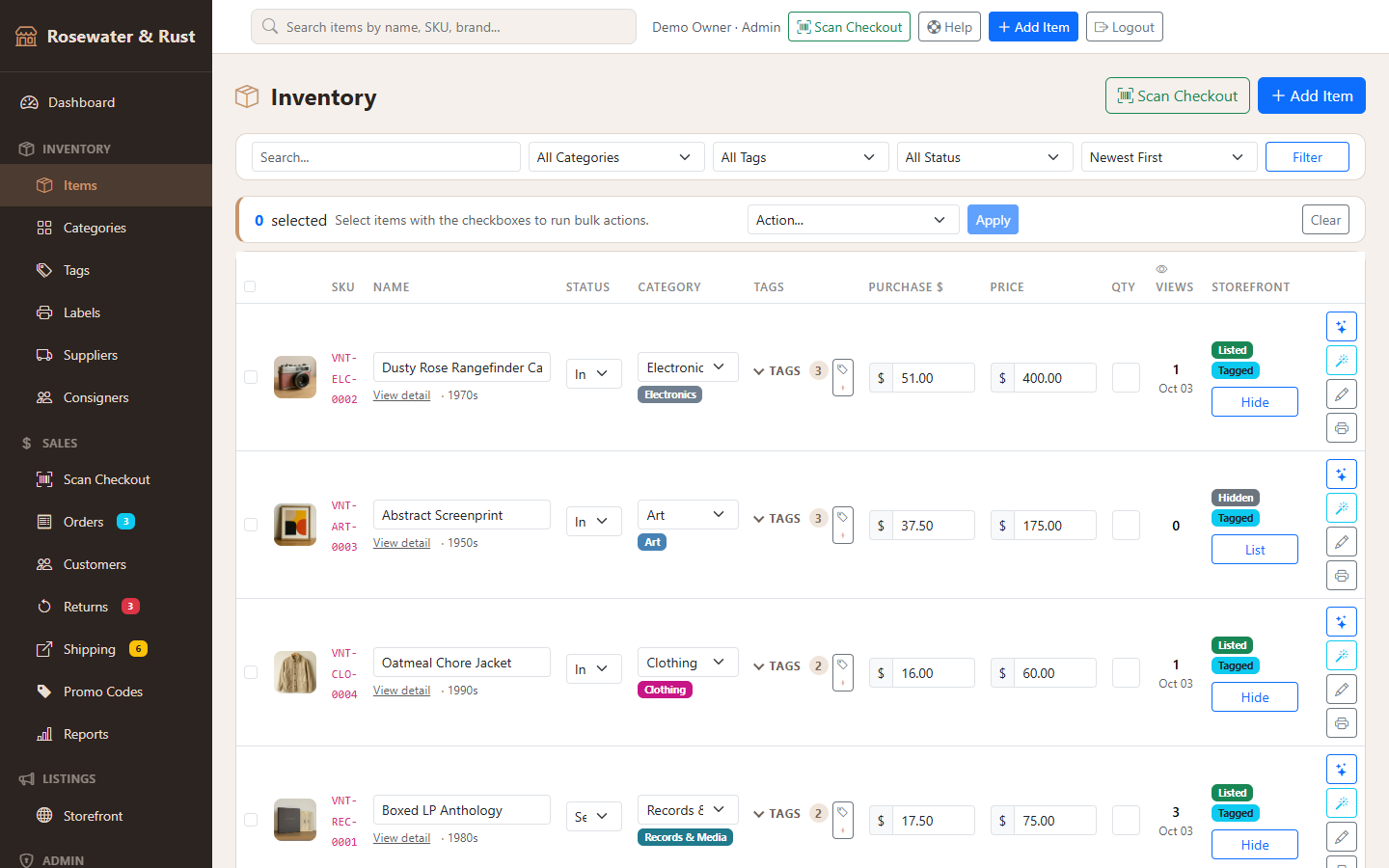1389x868 pixels.
Task: Click the Boxed LP Anthology thumbnail
Action: [295, 820]
